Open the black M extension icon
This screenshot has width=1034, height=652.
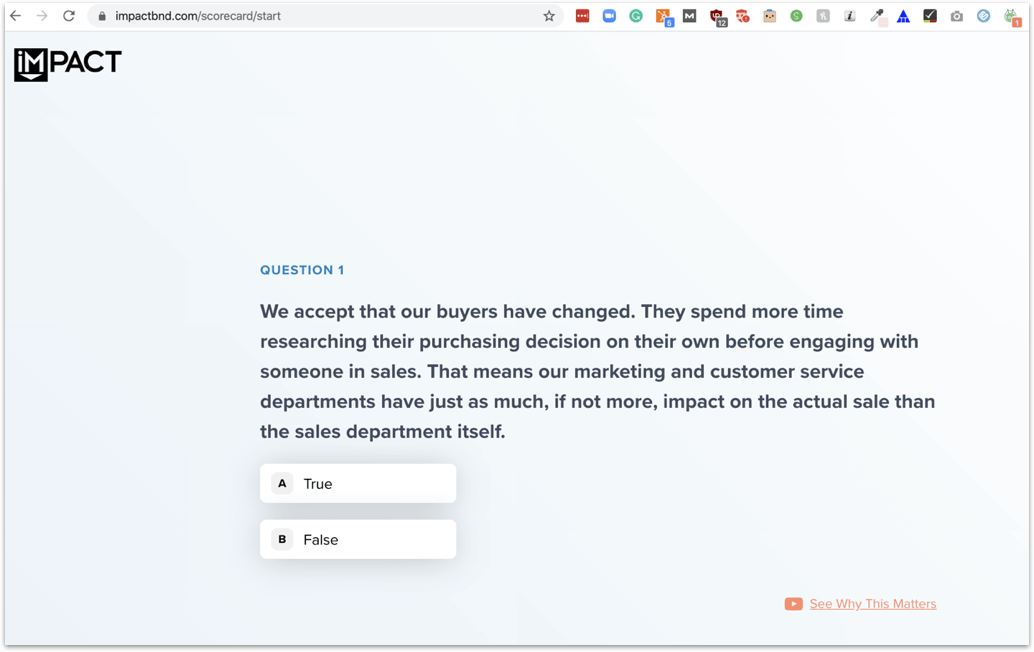[689, 16]
